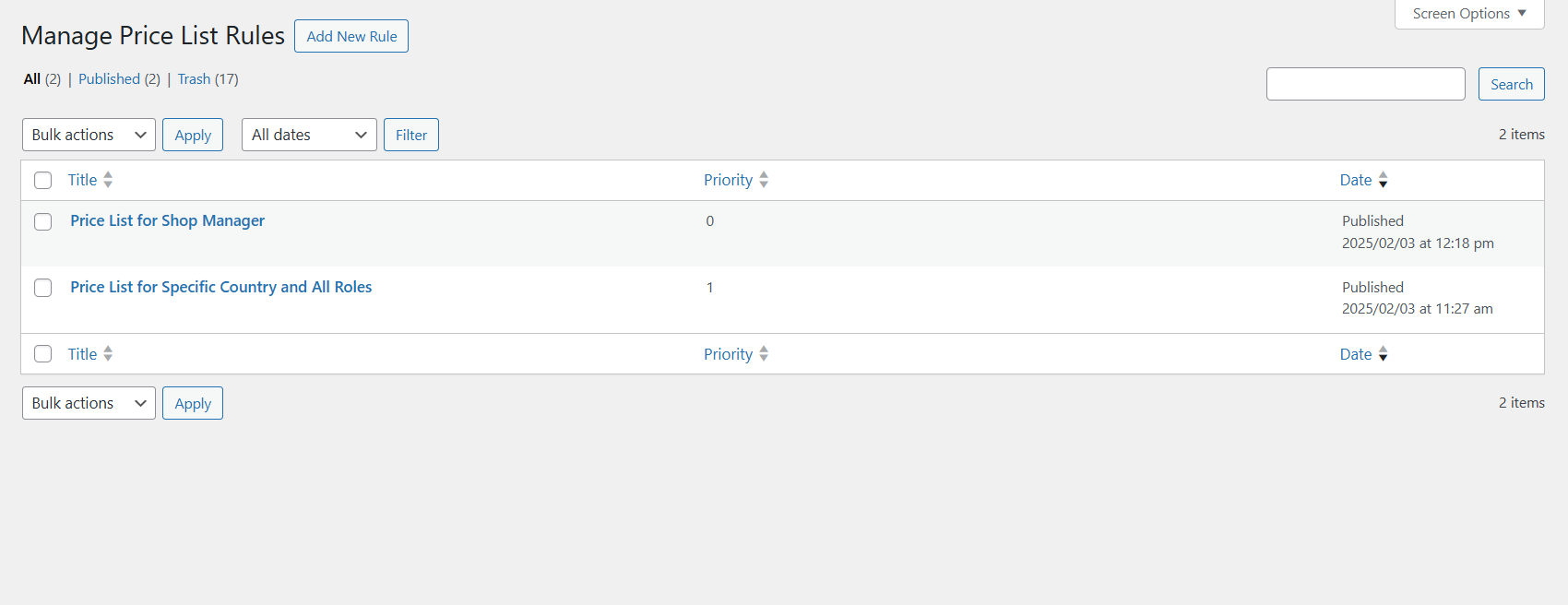This screenshot has height=605, width=1568.
Task: Open the All dates filter dropdown
Action: click(309, 135)
